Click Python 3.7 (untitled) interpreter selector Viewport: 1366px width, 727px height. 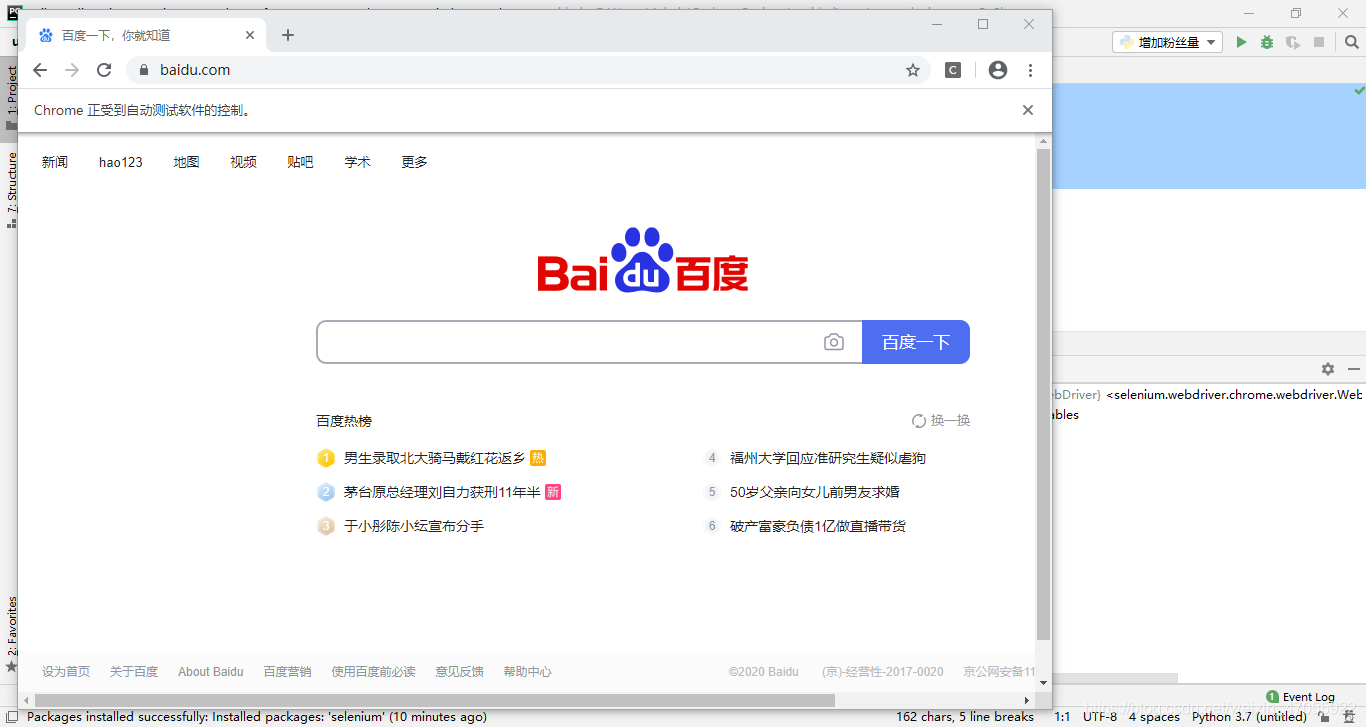click(1249, 716)
